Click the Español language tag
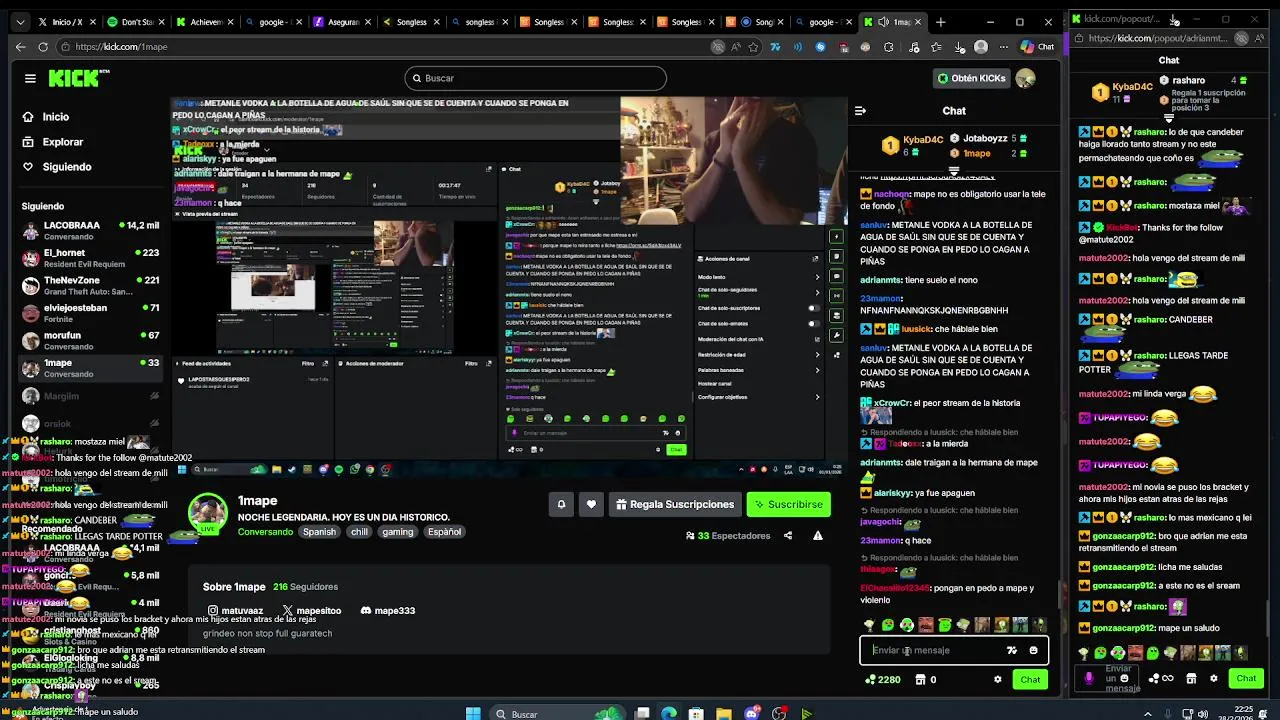This screenshot has height=720, width=1280. (x=444, y=532)
